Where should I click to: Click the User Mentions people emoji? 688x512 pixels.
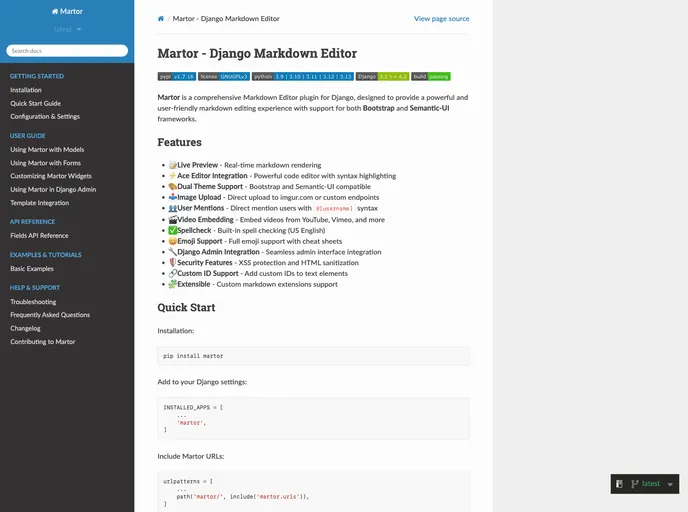173,208
